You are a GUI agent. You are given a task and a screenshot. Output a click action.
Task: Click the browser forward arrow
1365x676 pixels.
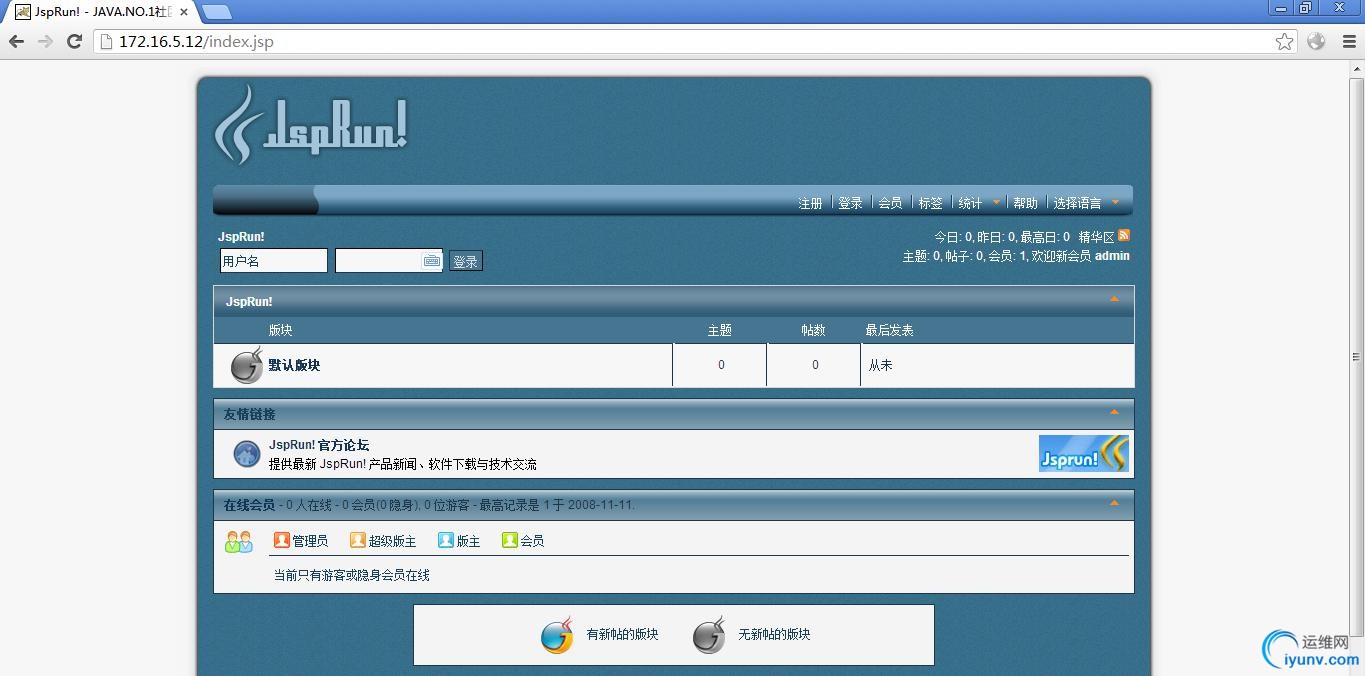pos(45,41)
